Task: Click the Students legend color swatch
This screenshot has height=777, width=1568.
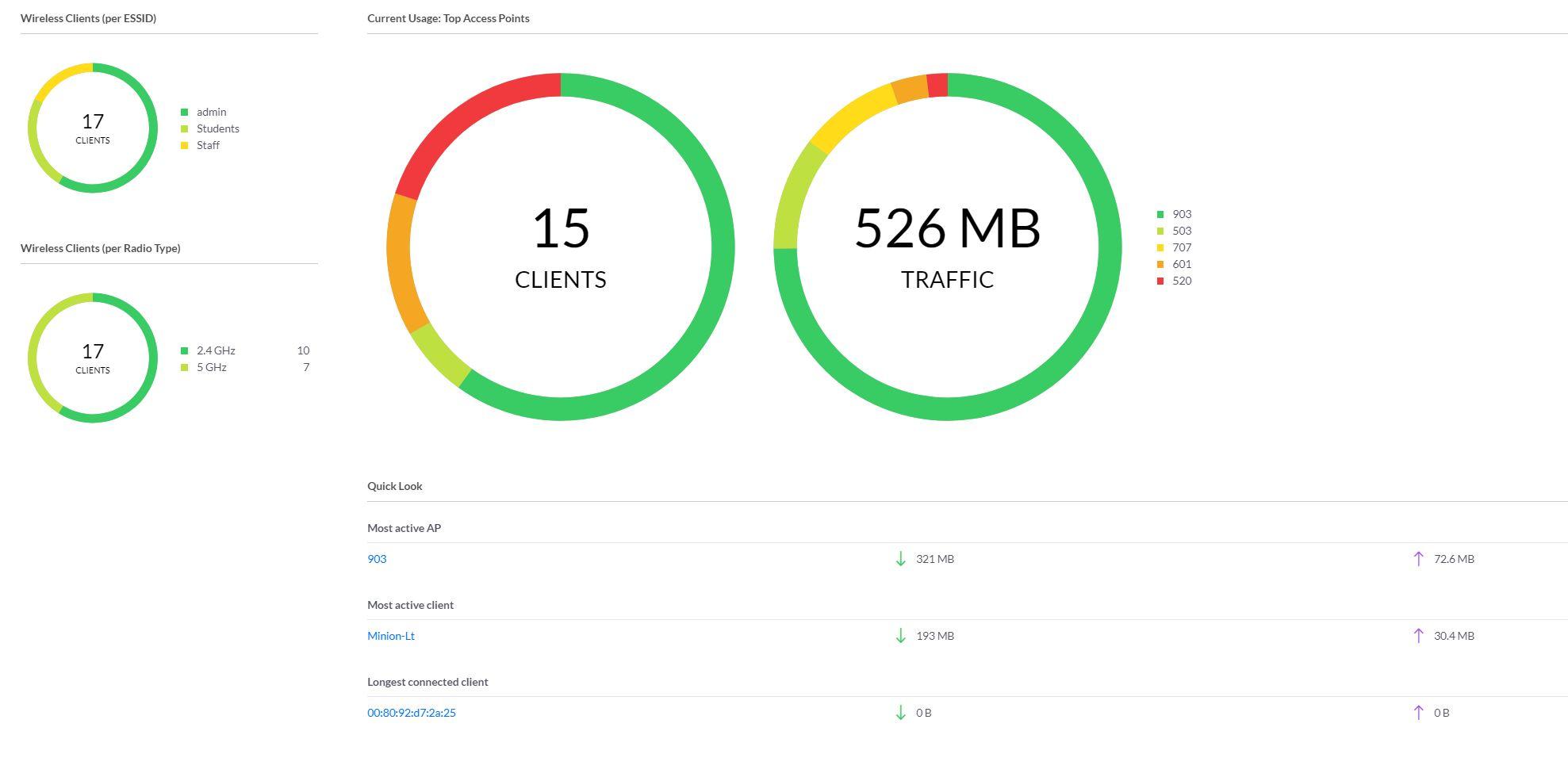Action: pyautogui.click(x=185, y=129)
